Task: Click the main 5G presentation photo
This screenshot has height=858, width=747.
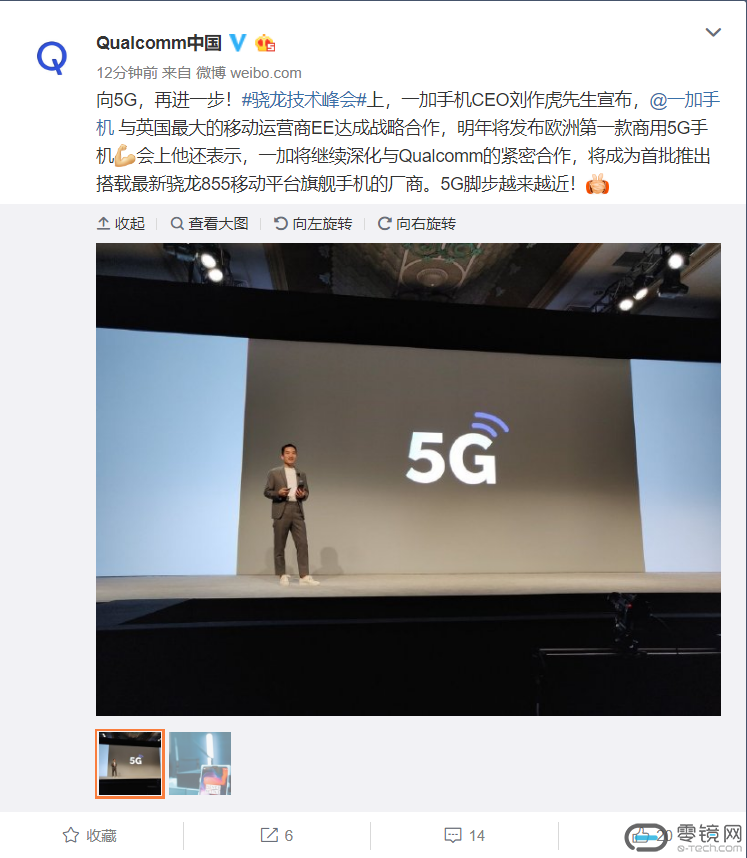Action: click(x=408, y=479)
